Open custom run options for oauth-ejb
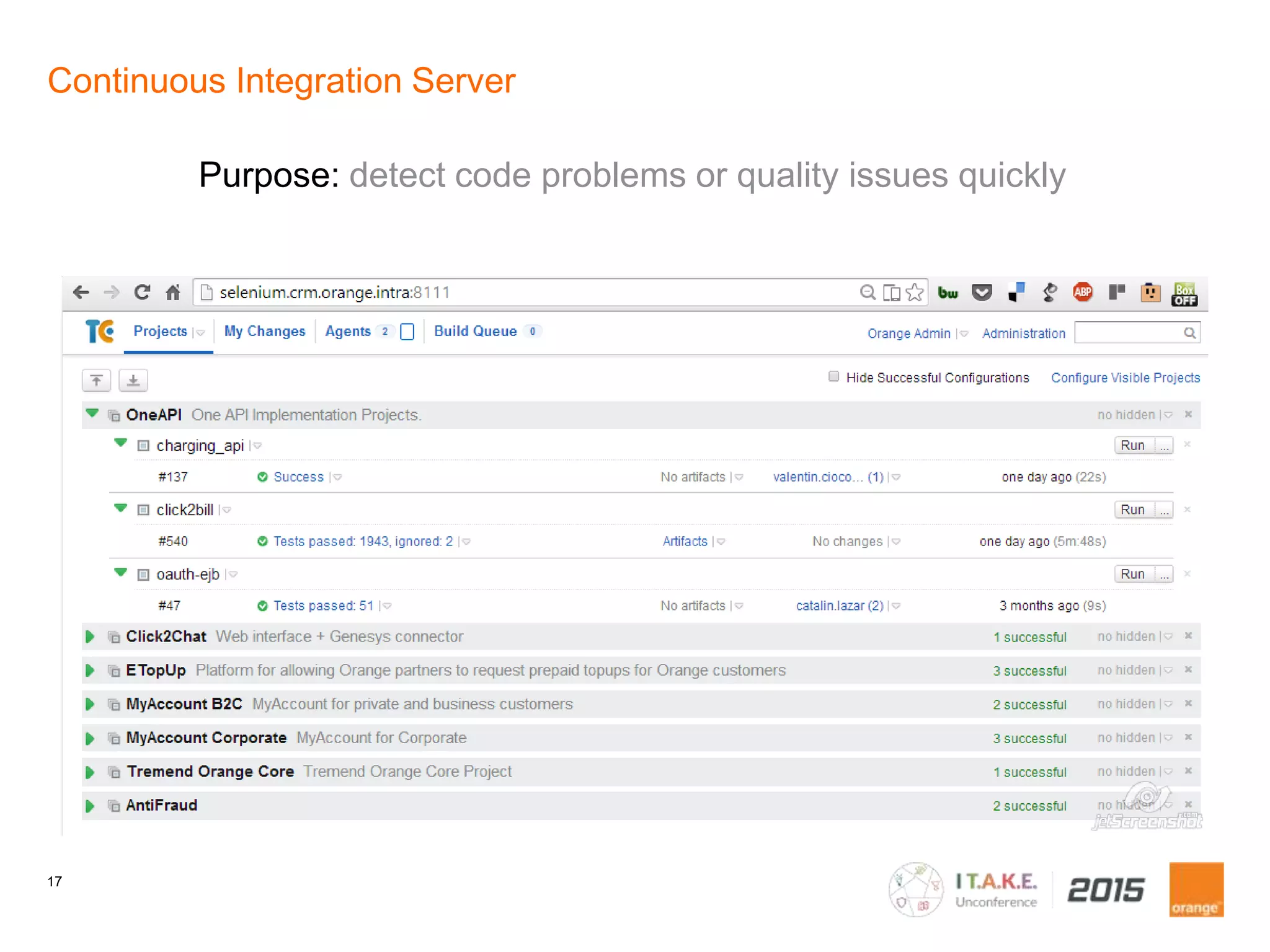This screenshot has width=1270, height=952. click(x=1165, y=574)
